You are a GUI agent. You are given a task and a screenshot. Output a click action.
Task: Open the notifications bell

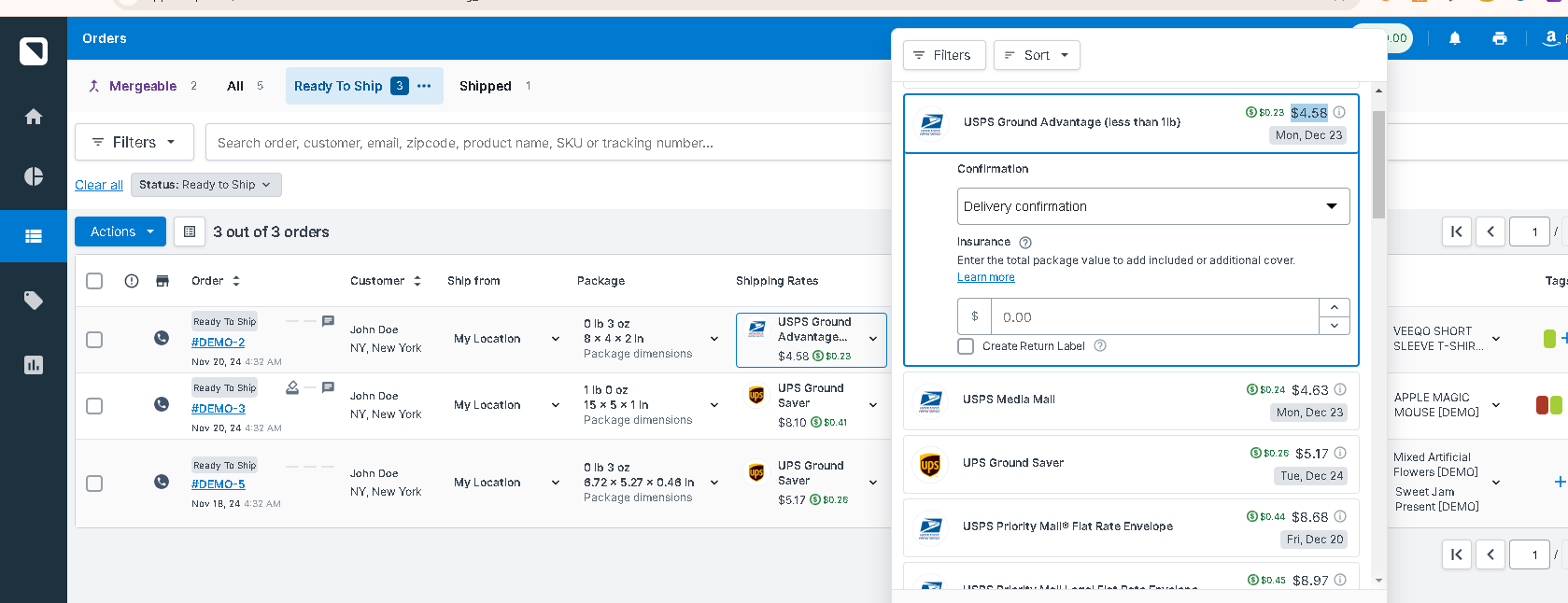coord(1455,38)
